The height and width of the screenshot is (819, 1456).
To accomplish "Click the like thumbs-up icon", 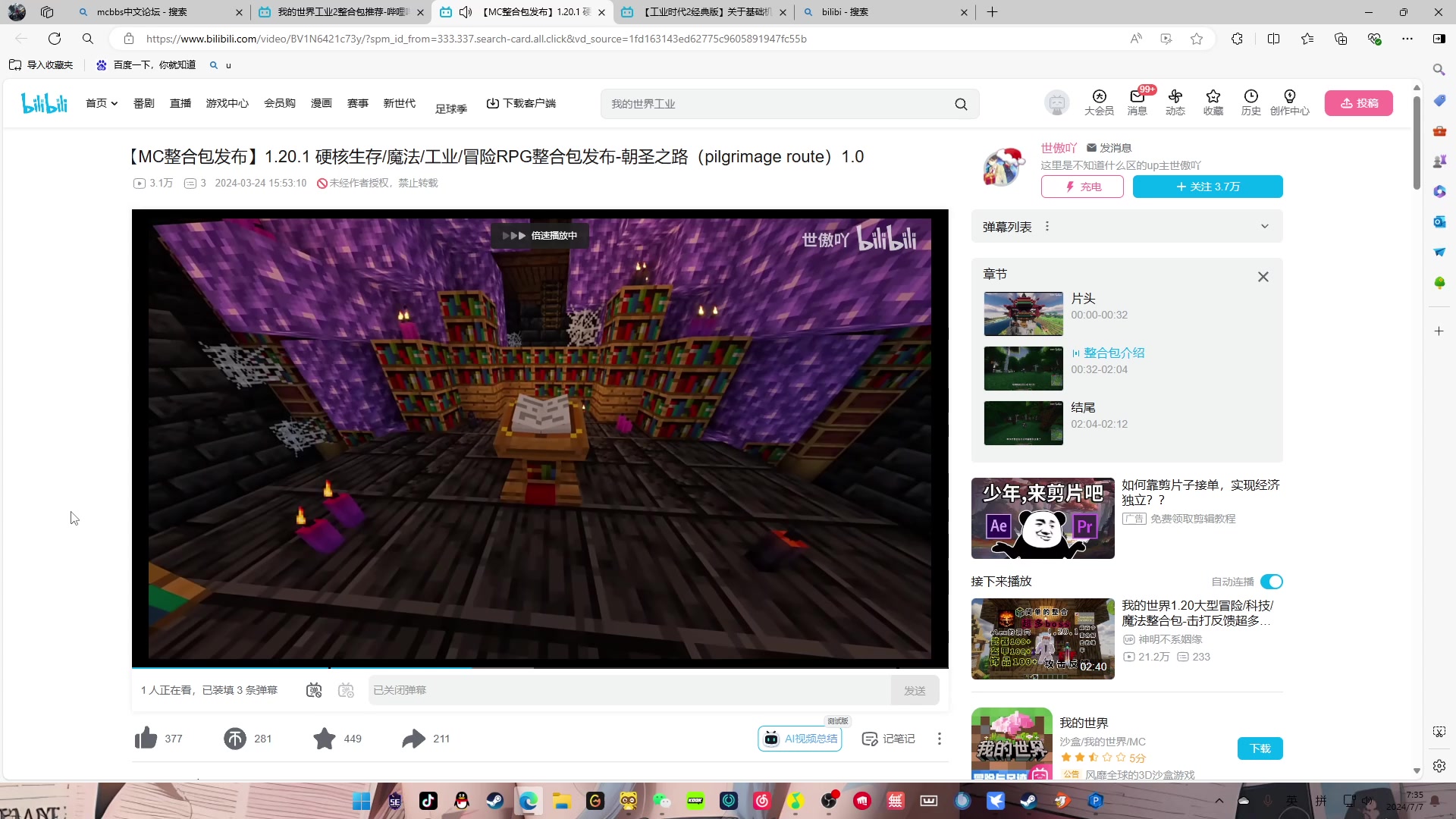I will [146, 738].
